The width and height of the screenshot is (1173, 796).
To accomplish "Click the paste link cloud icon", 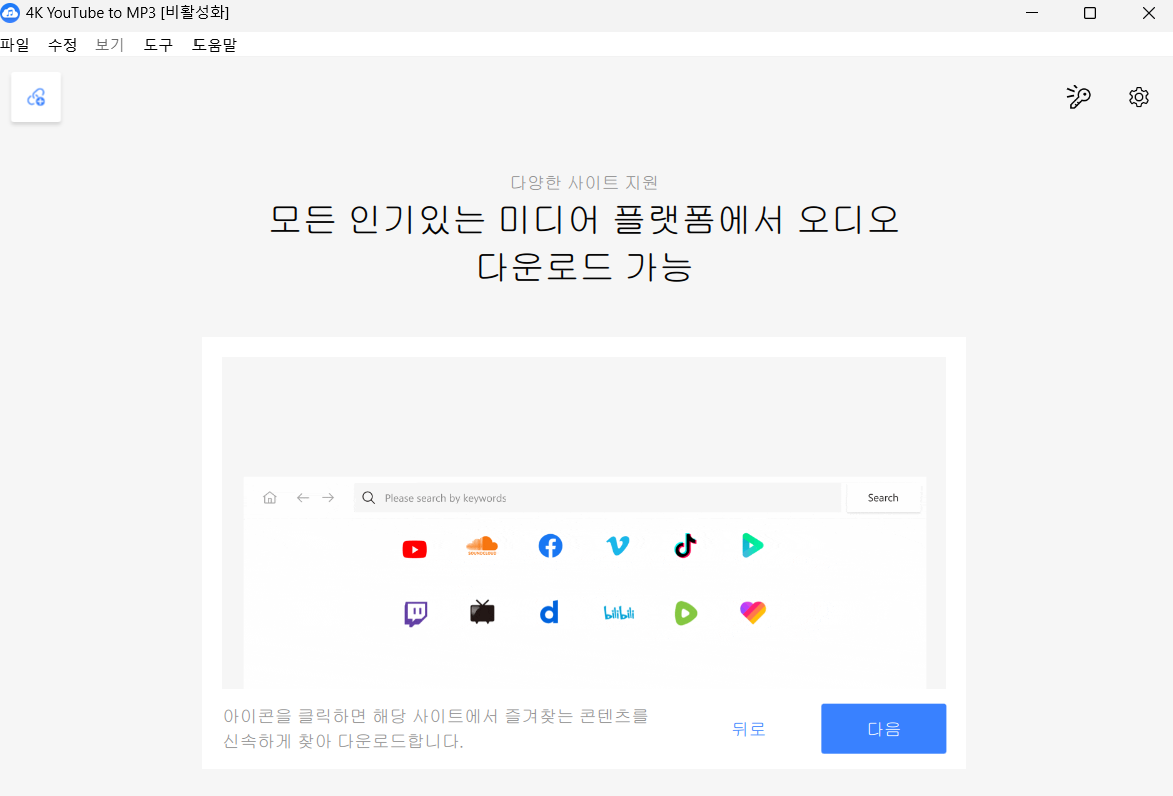I will [36, 97].
